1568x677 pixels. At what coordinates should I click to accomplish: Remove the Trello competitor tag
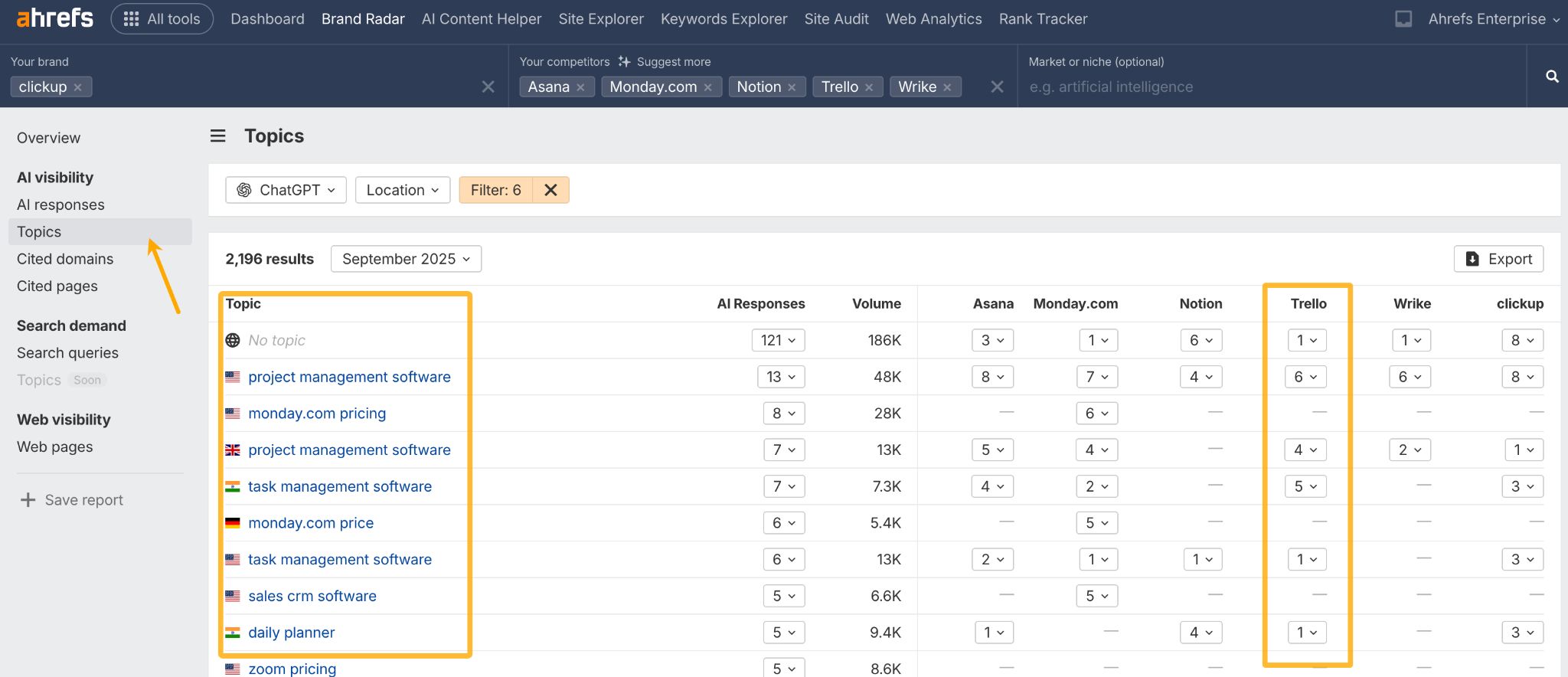click(x=869, y=87)
